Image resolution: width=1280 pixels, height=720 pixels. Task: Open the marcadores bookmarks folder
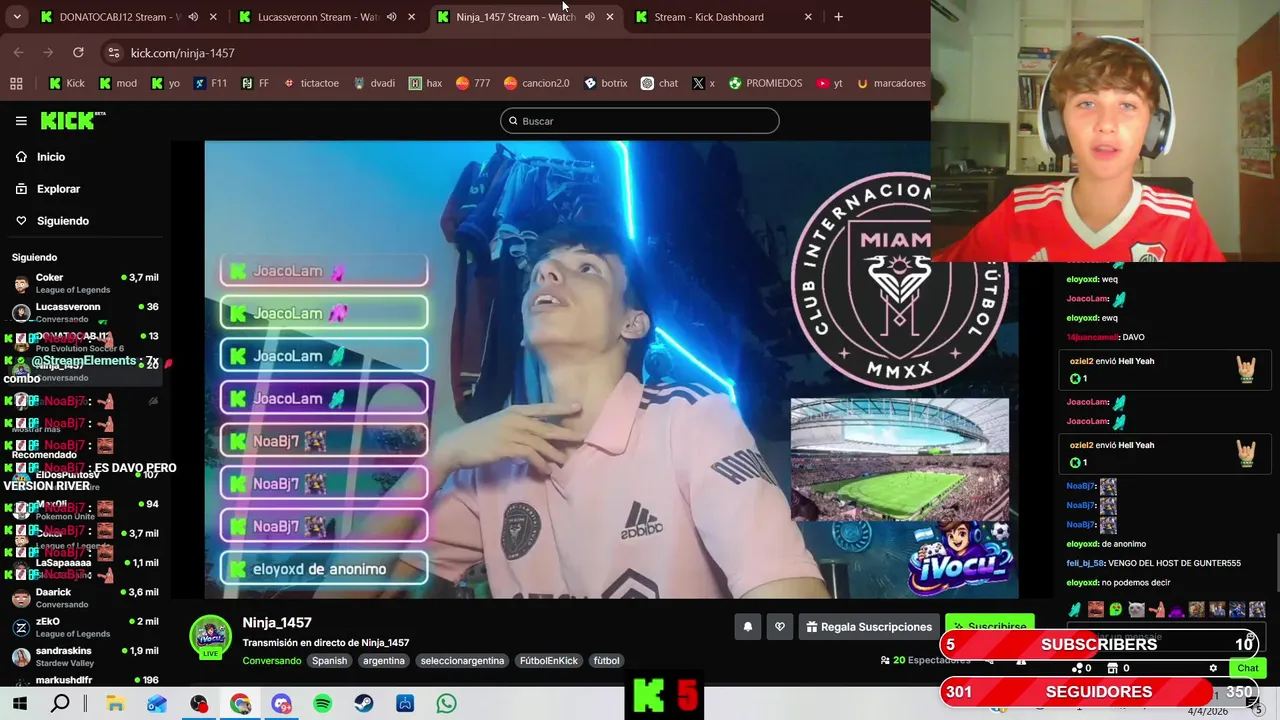890,83
